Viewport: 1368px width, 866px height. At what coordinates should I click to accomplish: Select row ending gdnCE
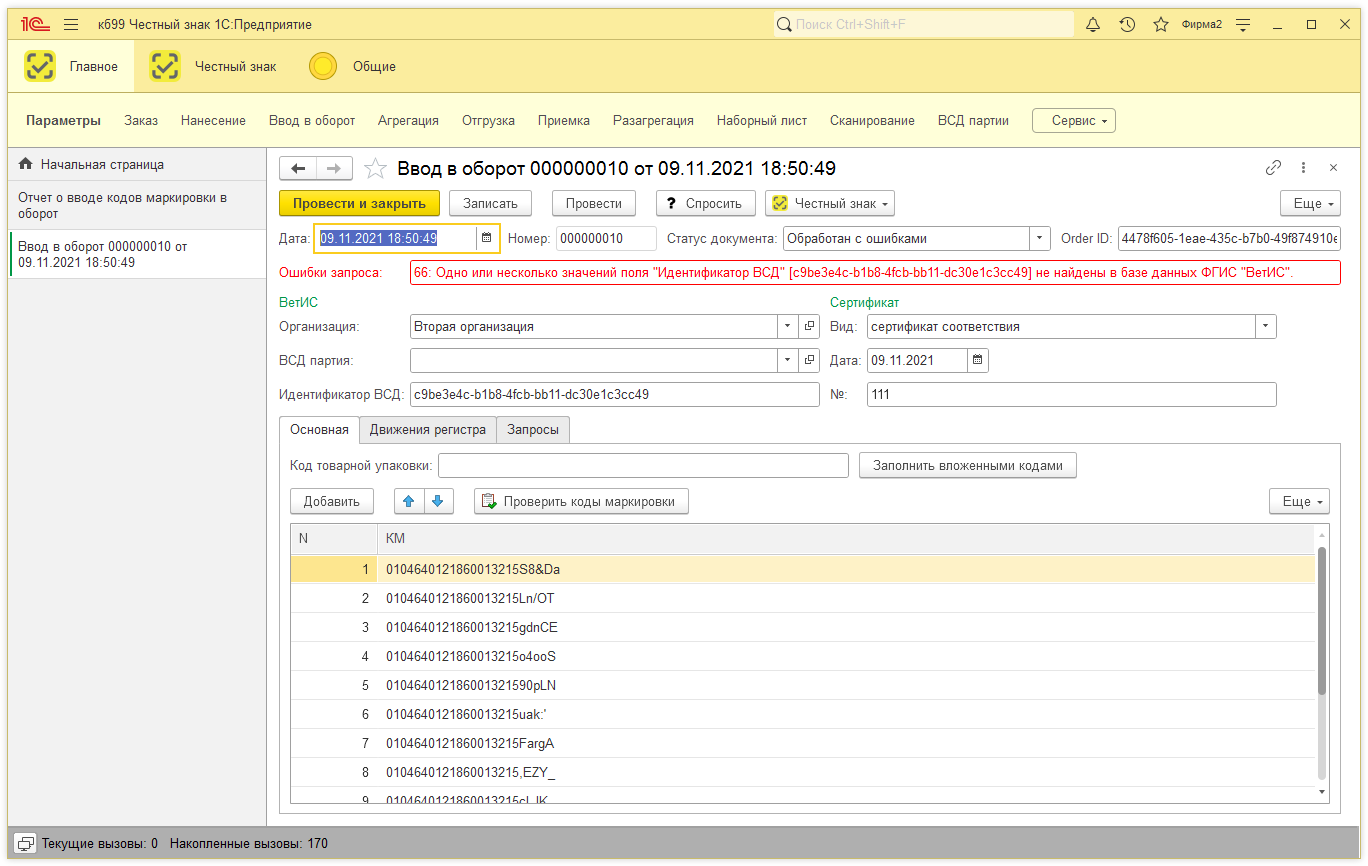pos(803,627)
